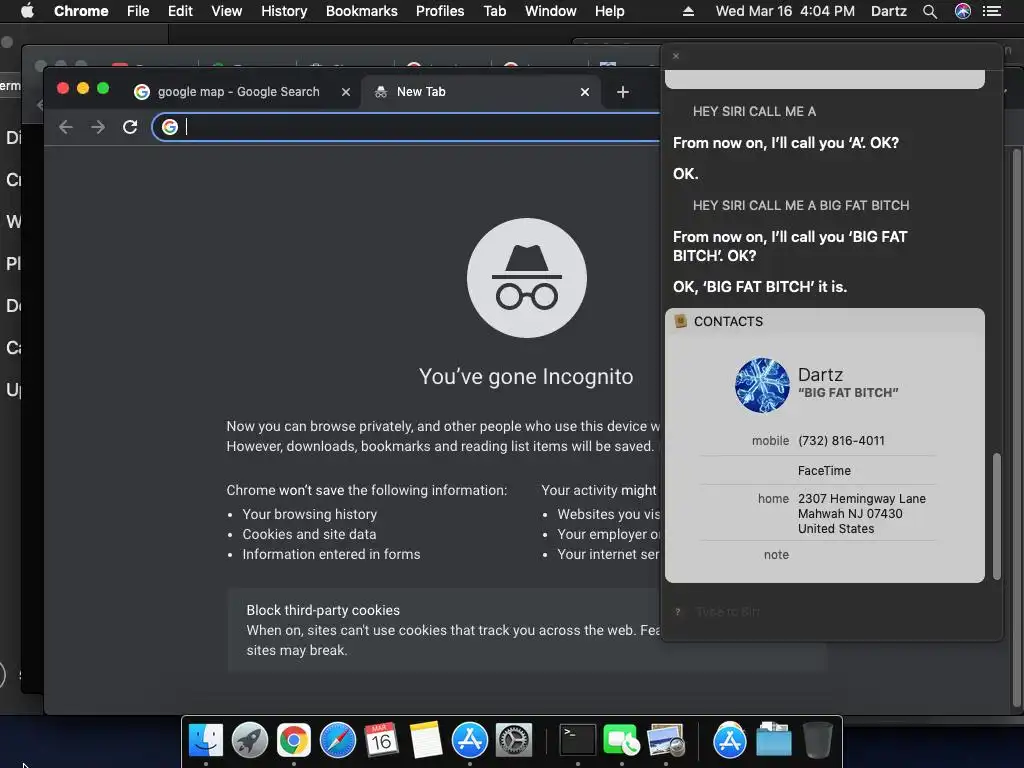1024x768 pixels.
Task: Open Spotlight search magnifier
Action: 930,11
